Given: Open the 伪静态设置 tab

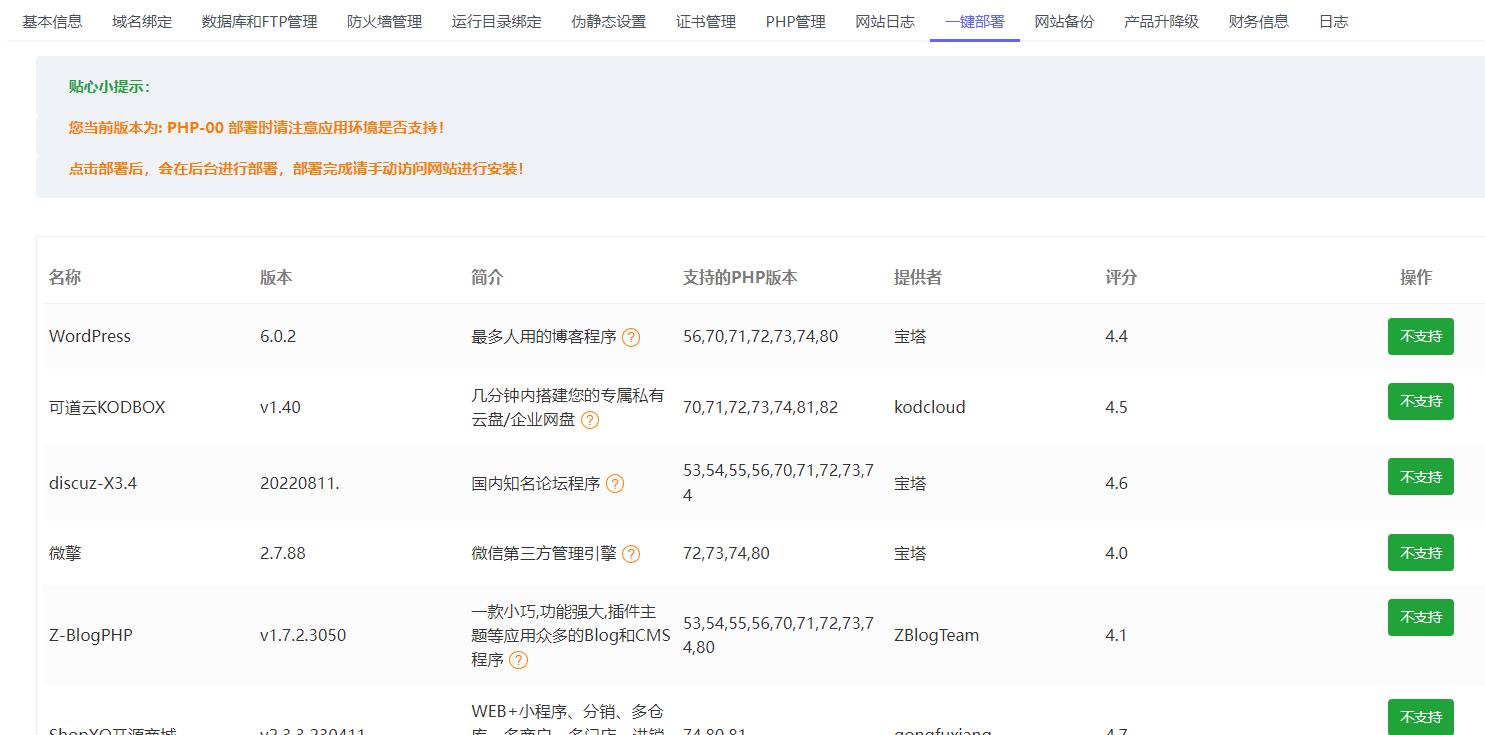Looking at the screenshot, I should click(608, 21).
